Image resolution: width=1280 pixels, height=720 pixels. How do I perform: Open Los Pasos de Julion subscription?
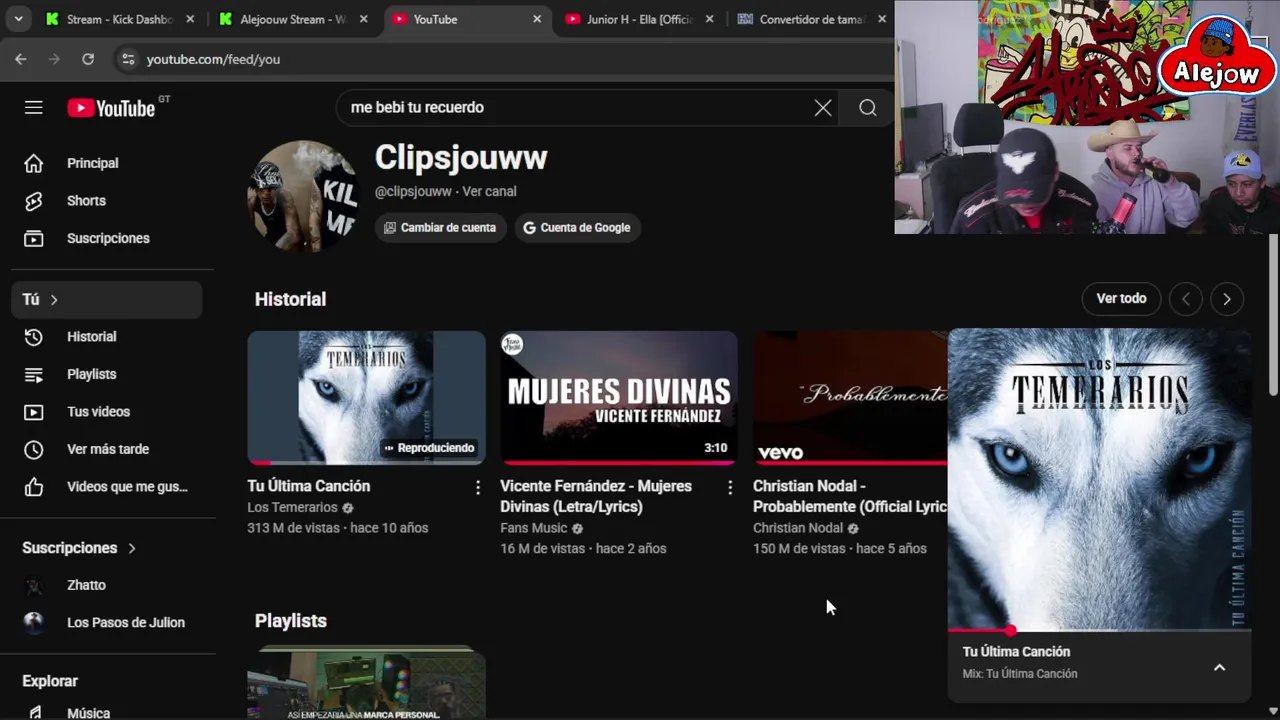(107, 623)
